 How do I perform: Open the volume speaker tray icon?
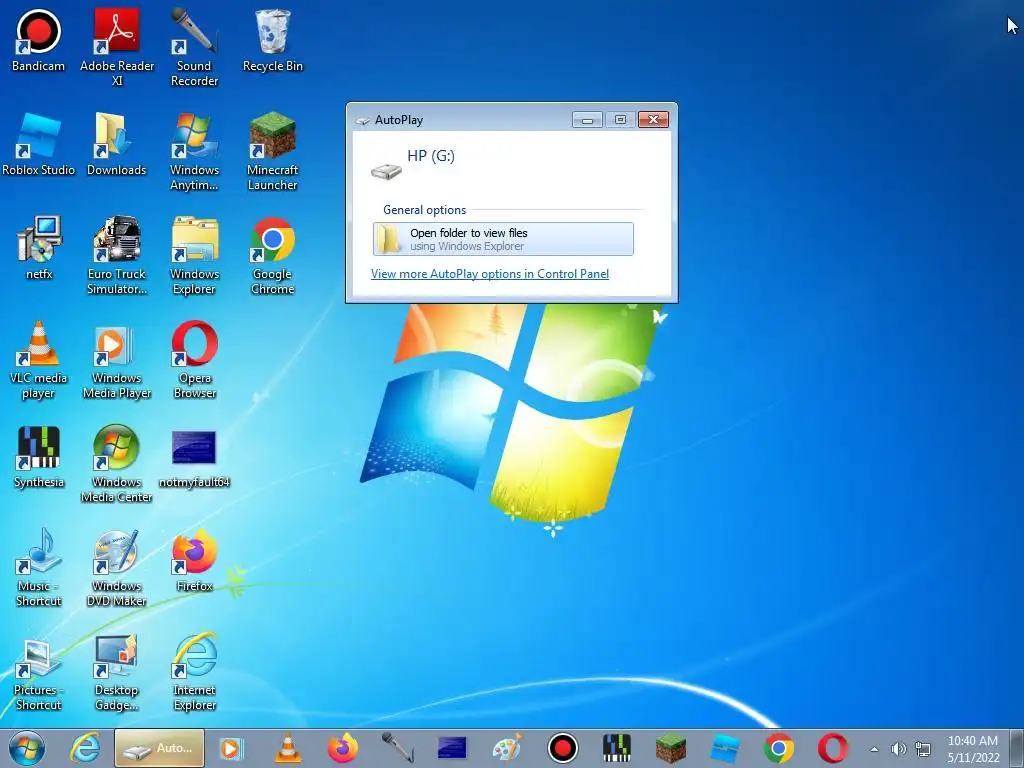[x=899, y=749]
